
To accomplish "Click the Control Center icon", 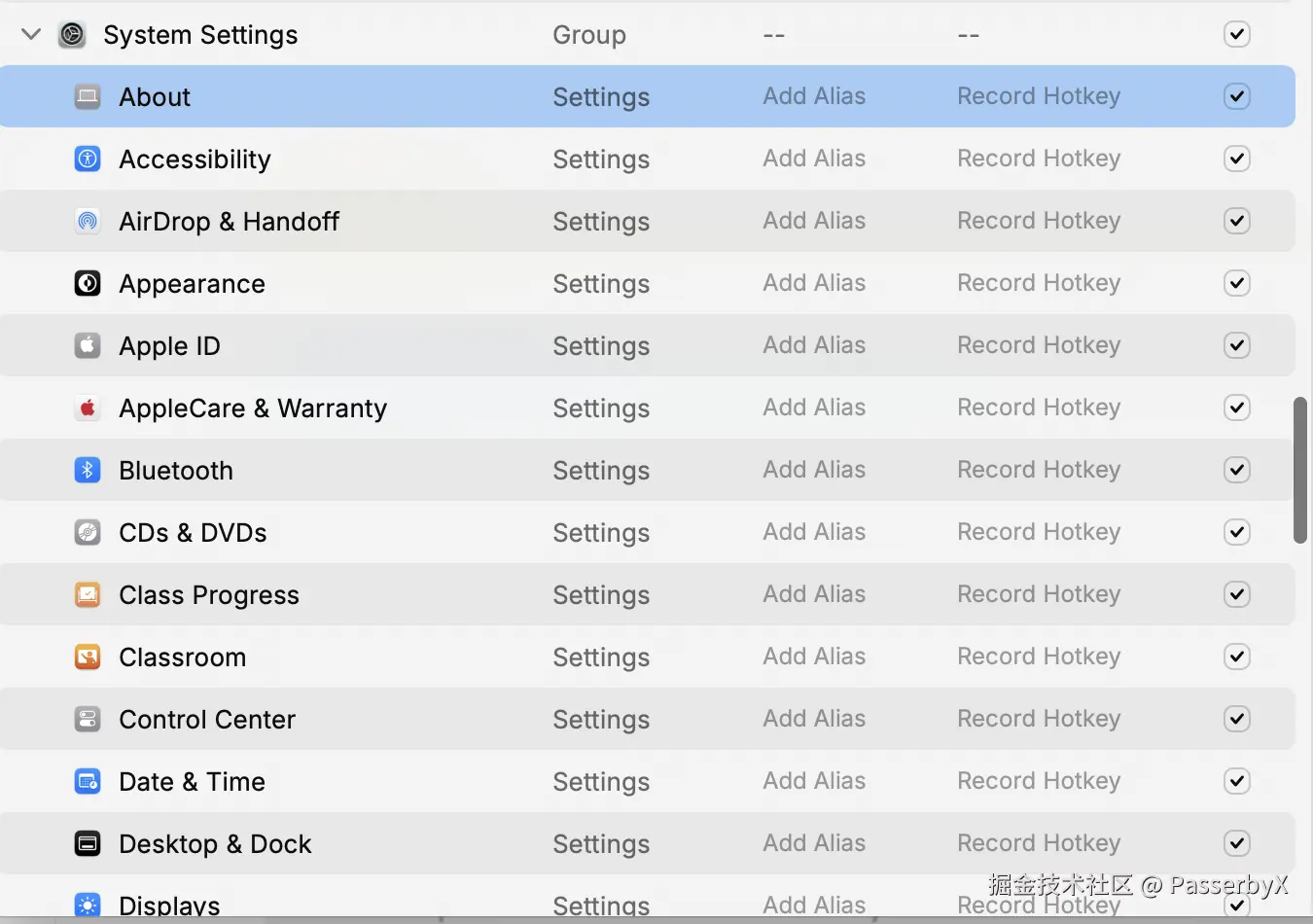I will (x=88, y=719).
